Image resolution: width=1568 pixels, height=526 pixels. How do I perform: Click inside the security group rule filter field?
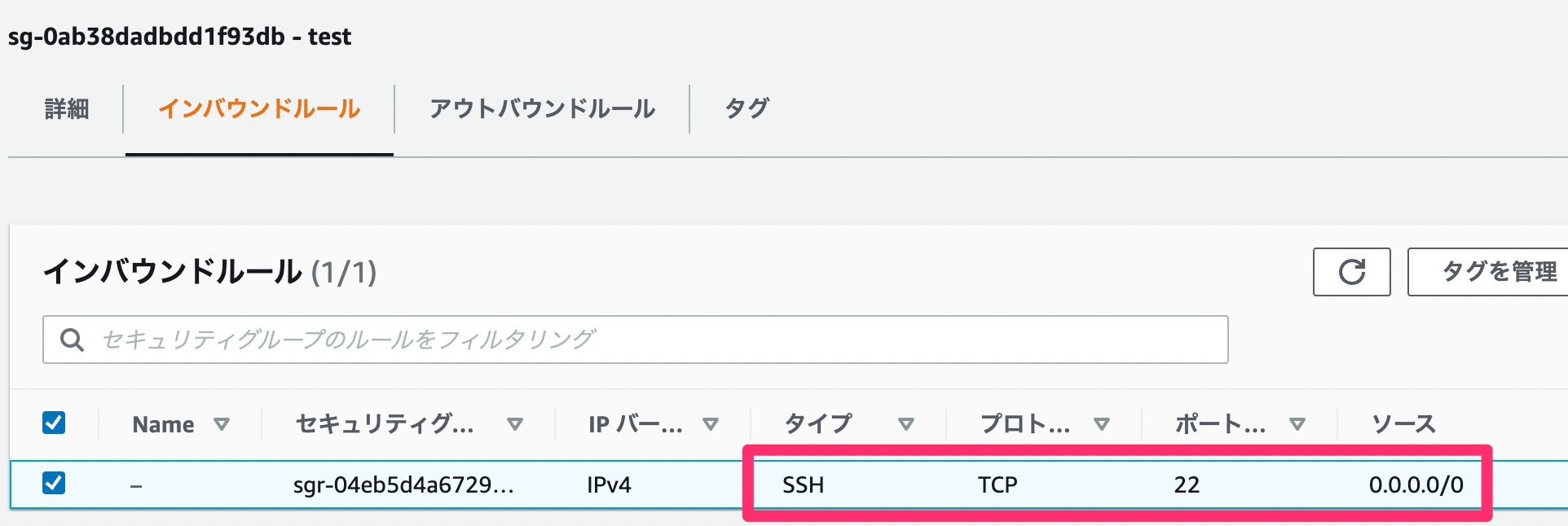570,340
